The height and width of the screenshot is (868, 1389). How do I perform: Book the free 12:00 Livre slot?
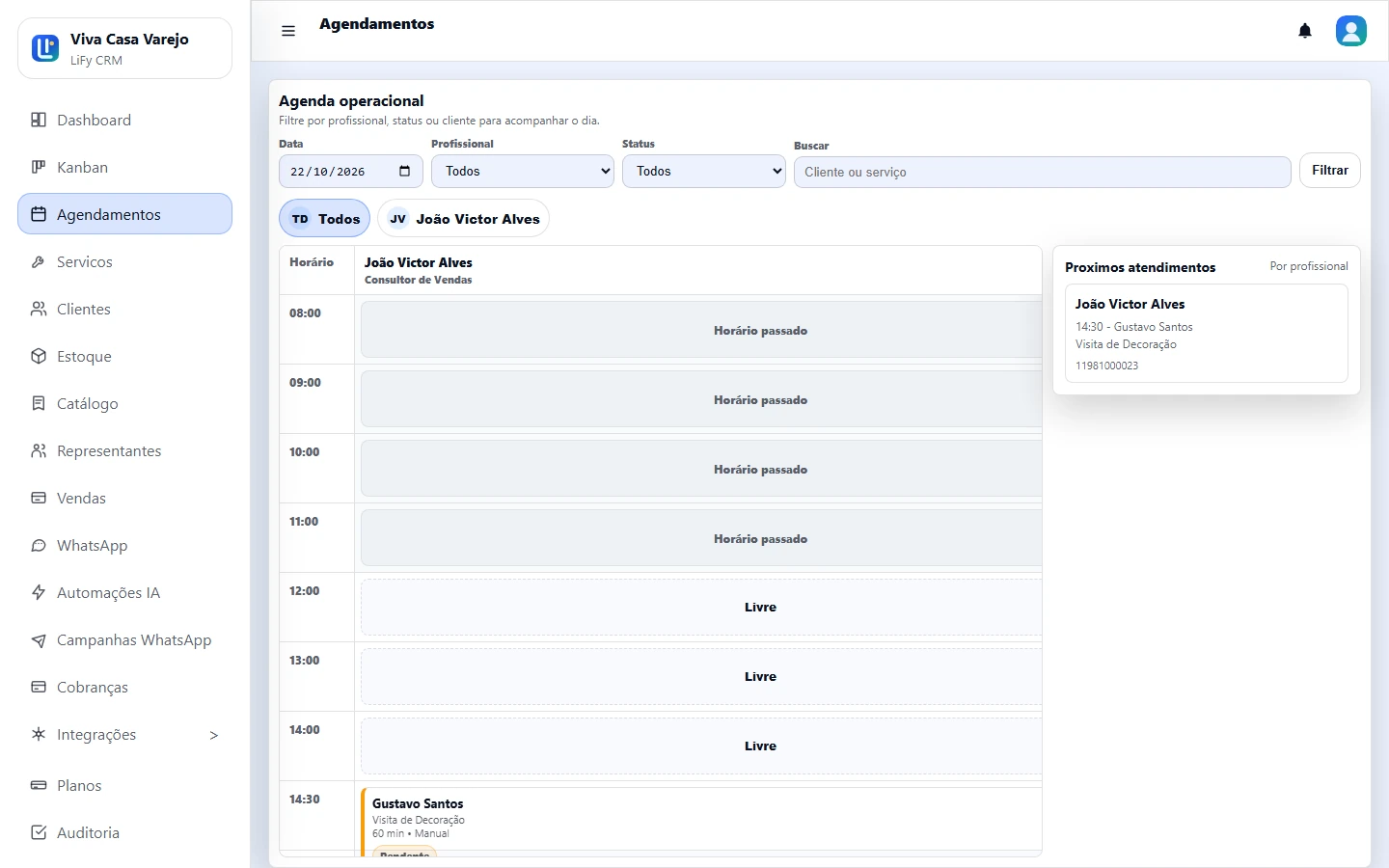[x=701, y=608]
